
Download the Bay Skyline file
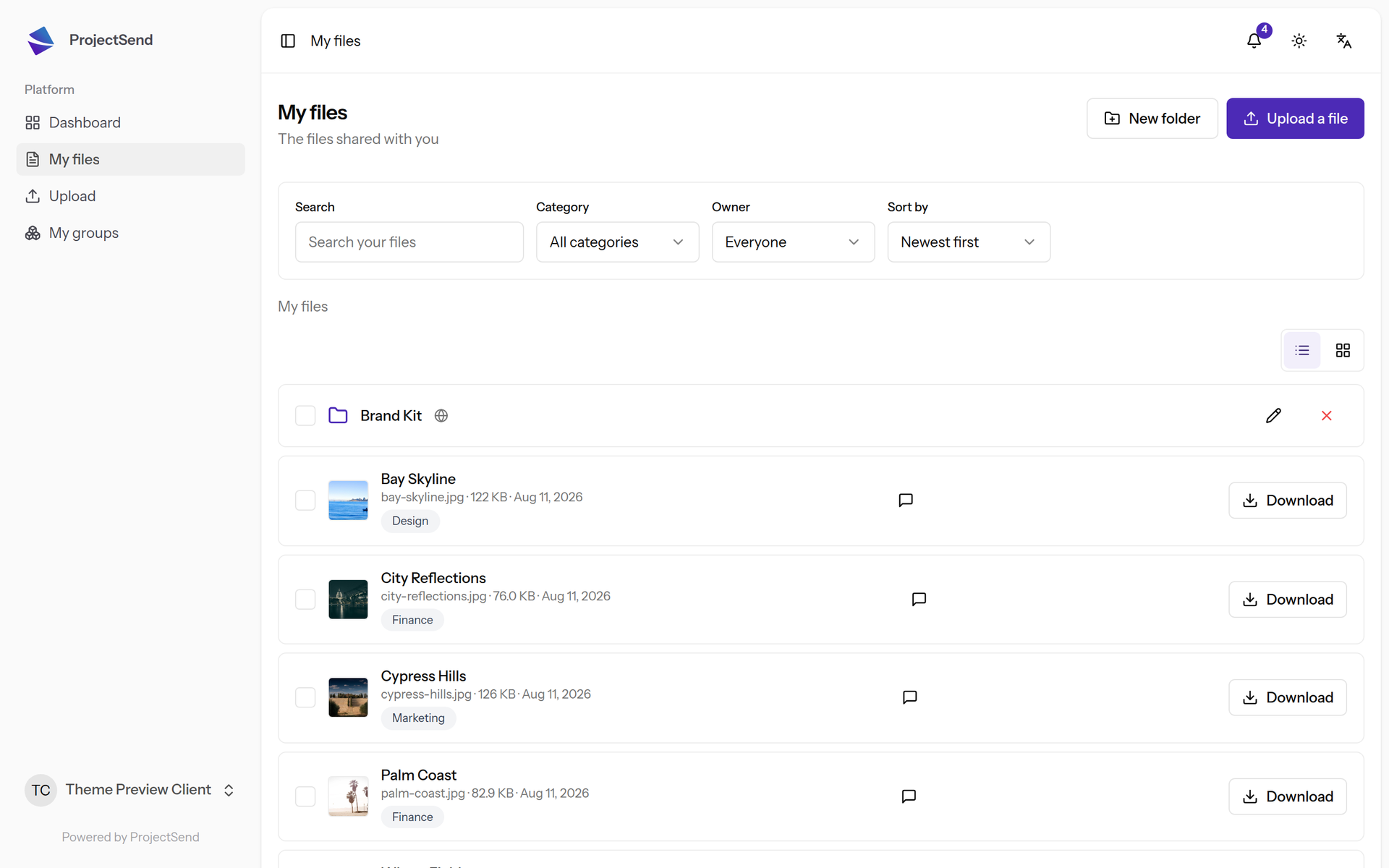1287,501
